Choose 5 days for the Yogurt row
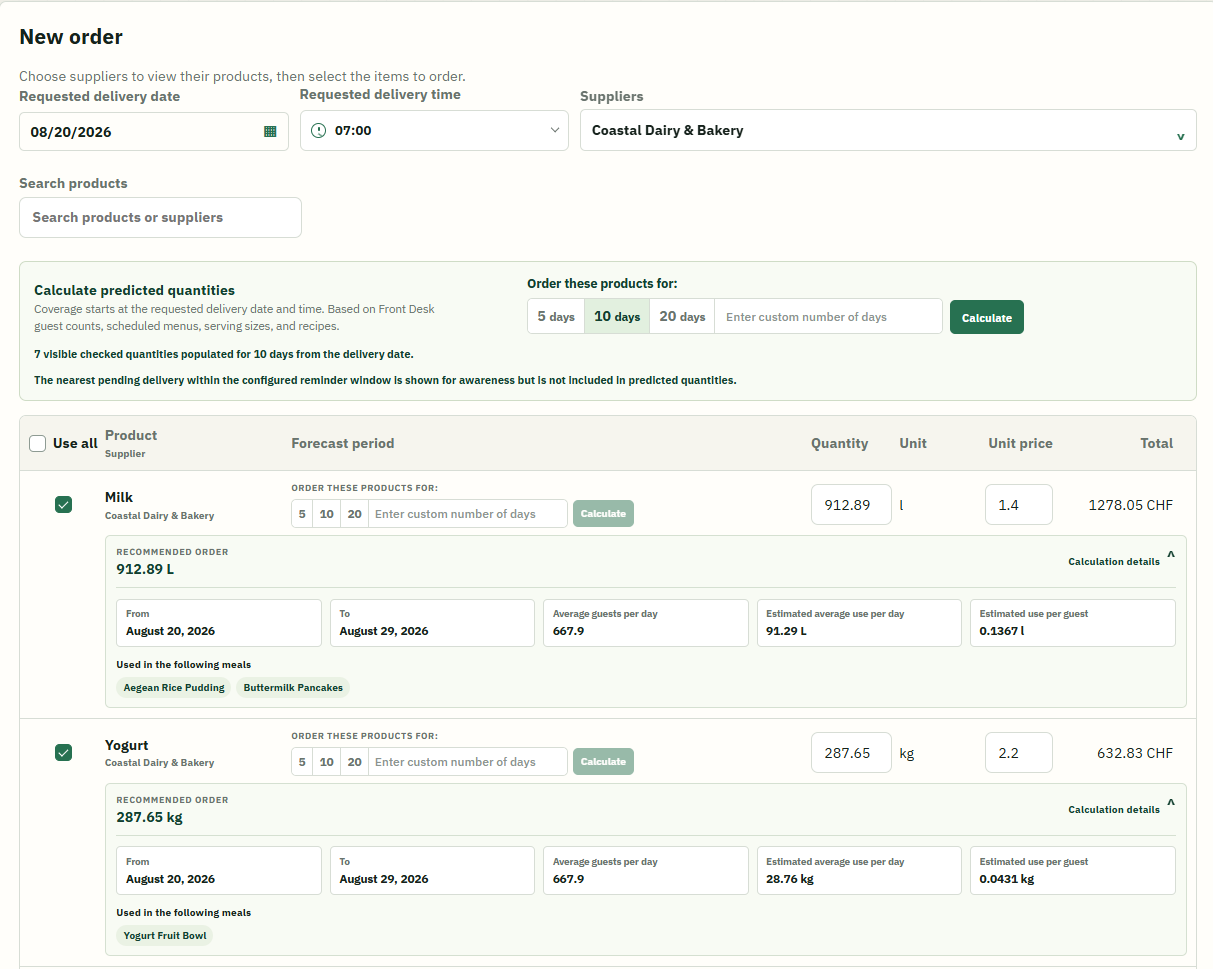 [302, 762]
